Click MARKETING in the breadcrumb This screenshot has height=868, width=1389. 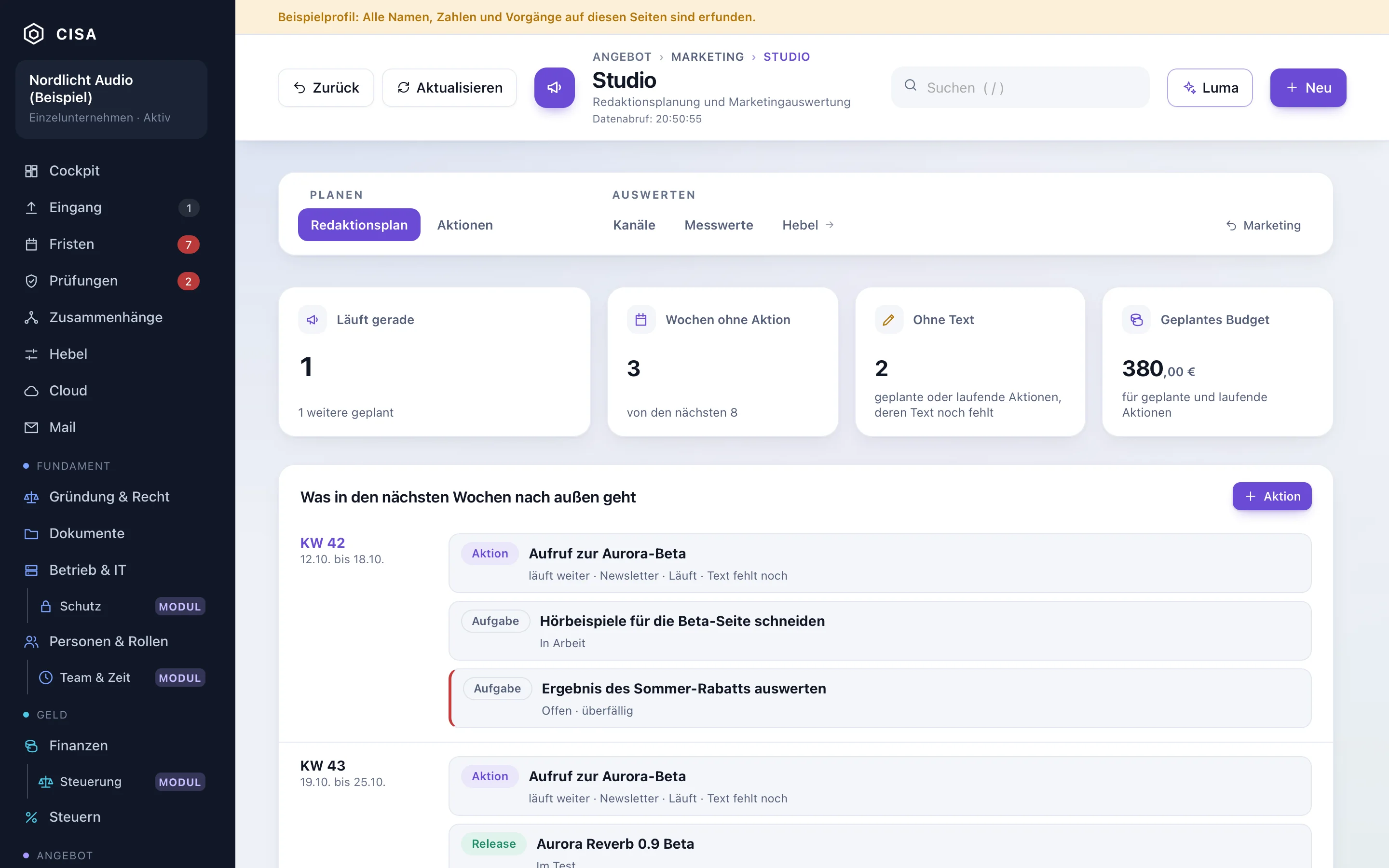(707, 57)
